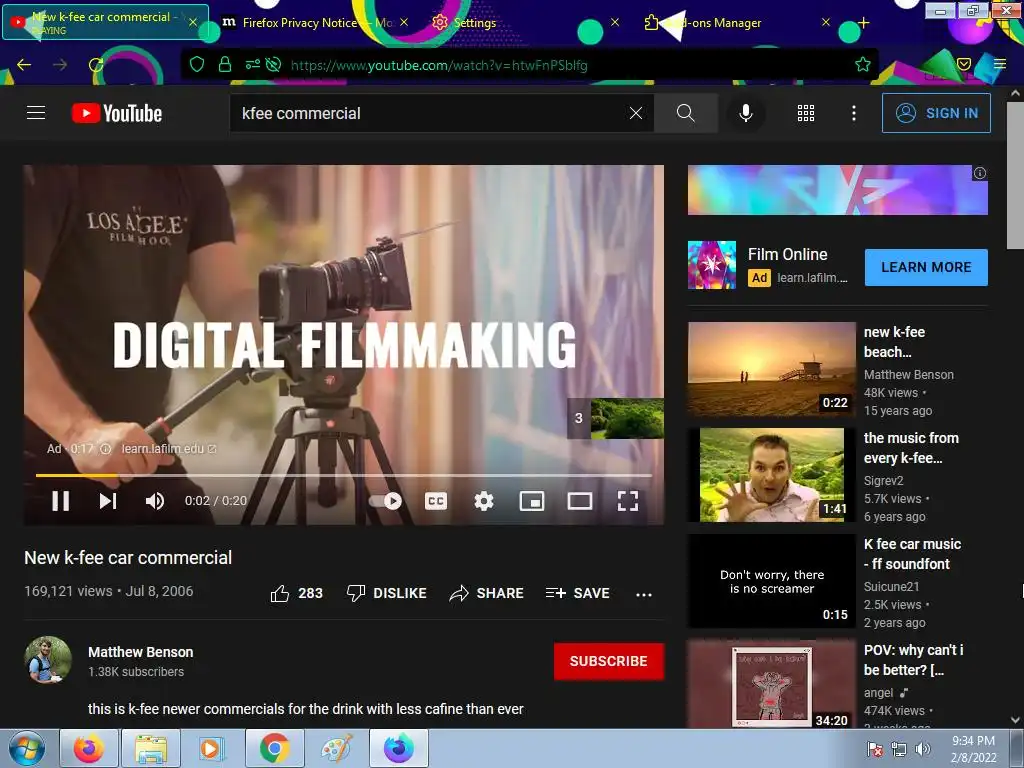Clear the search box text
Viewport: 1024px width, 768px height.
pos(635,113)
